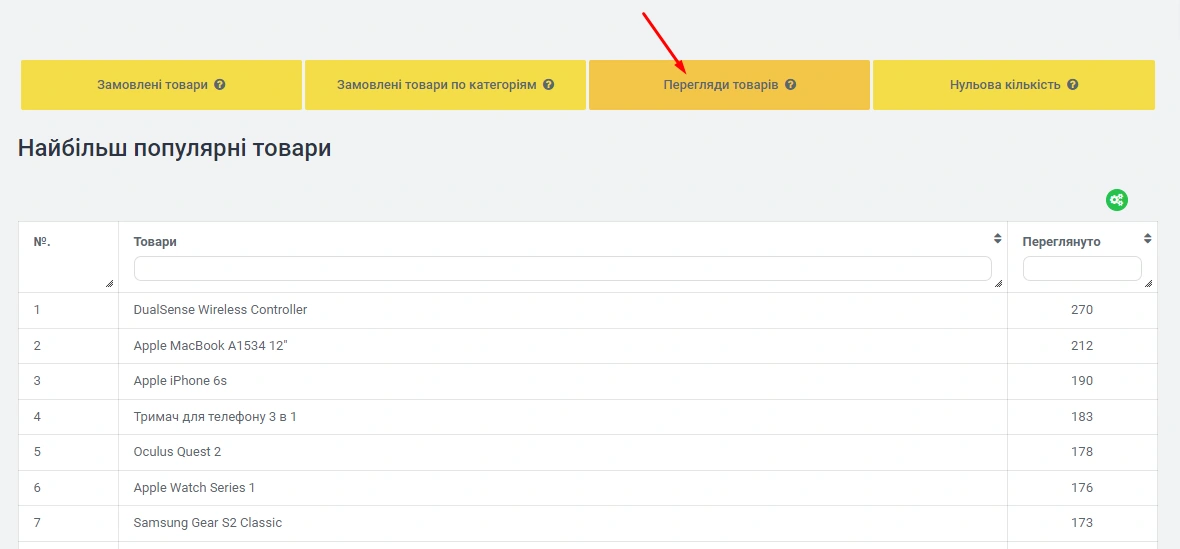Click help icon on Замовлені товари tab
This screenshot has height=549, width=1180.
(220, 85)
